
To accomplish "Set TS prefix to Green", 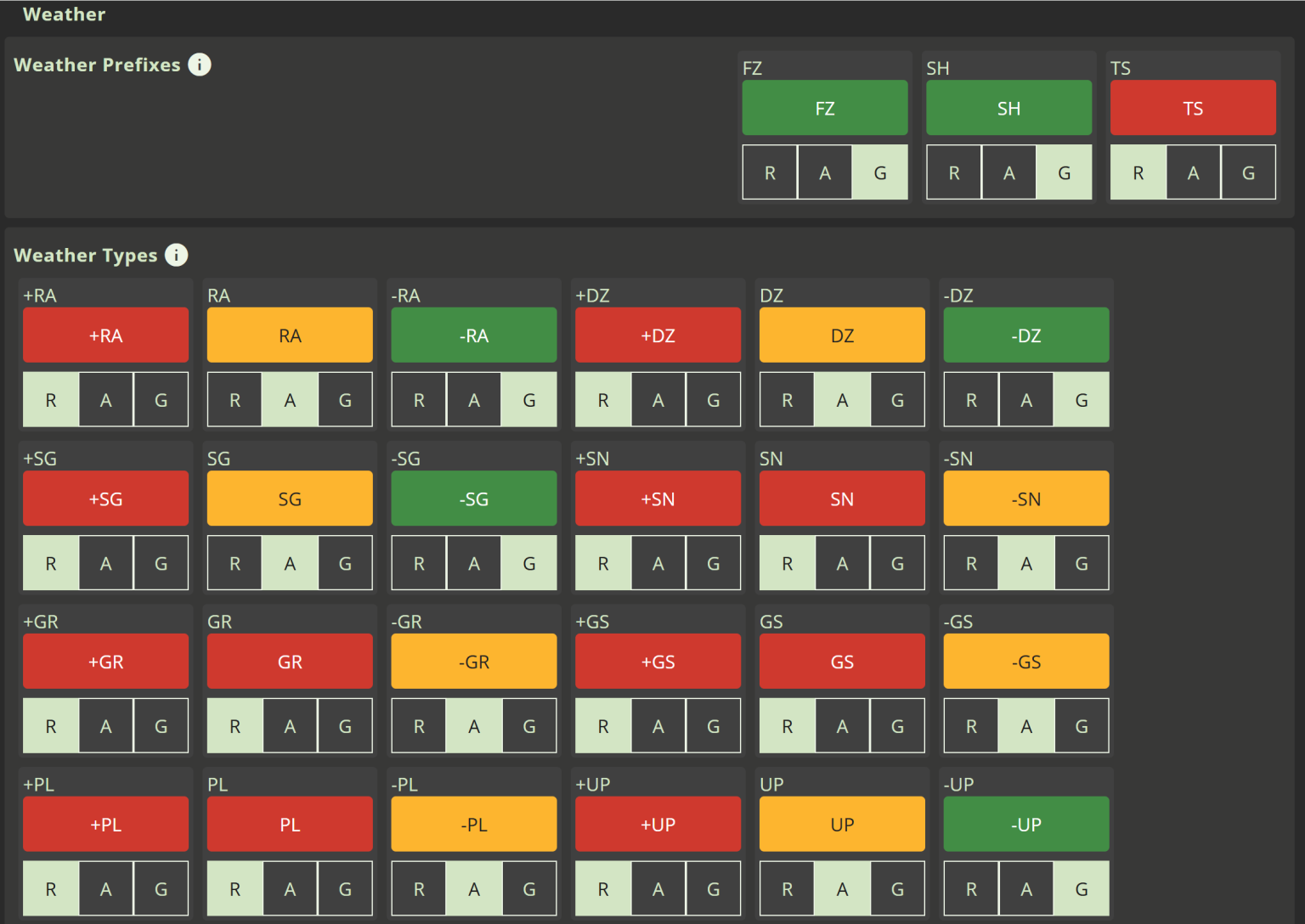I will (1247, 172).
